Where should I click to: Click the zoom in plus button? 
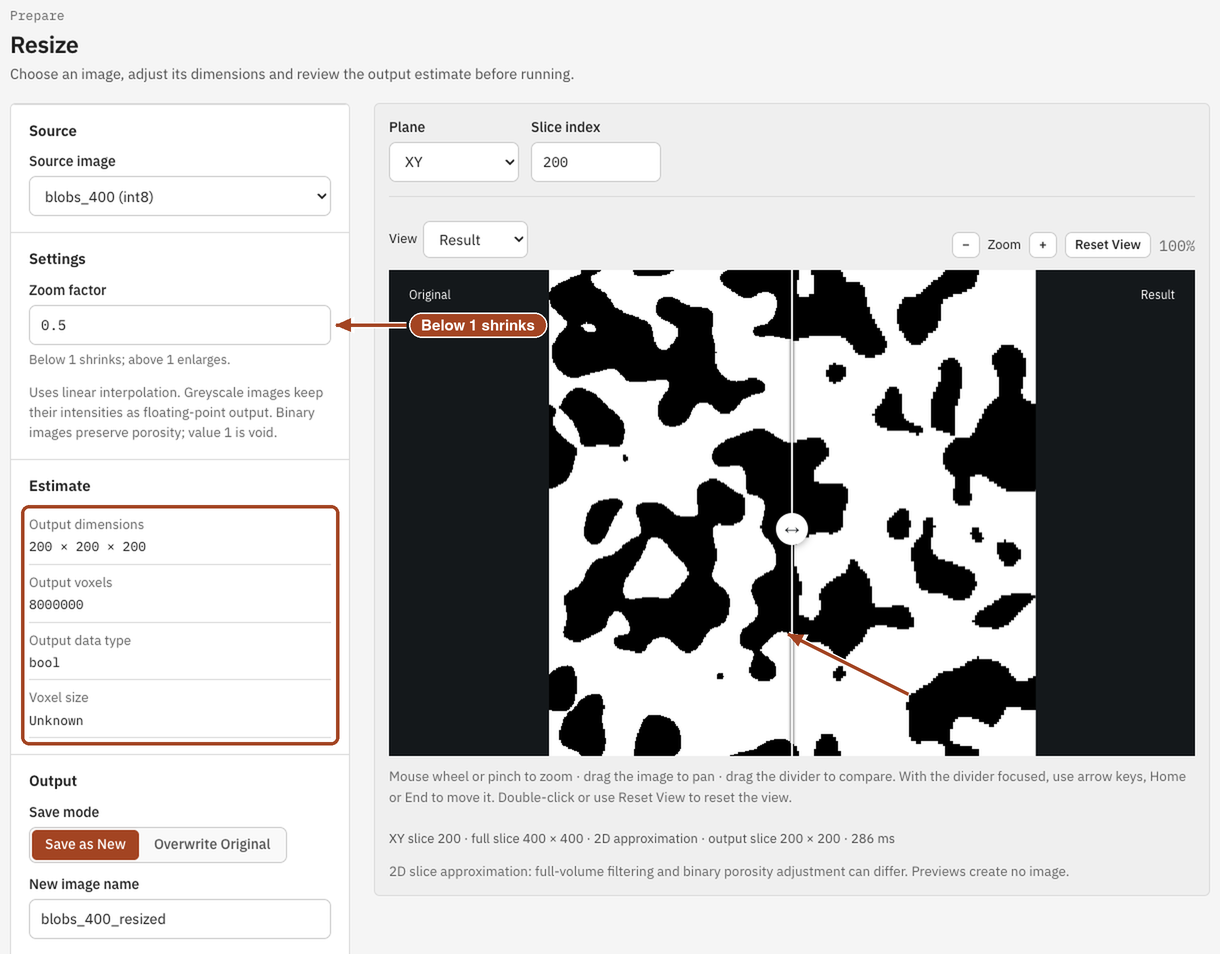click(1042, 245)
